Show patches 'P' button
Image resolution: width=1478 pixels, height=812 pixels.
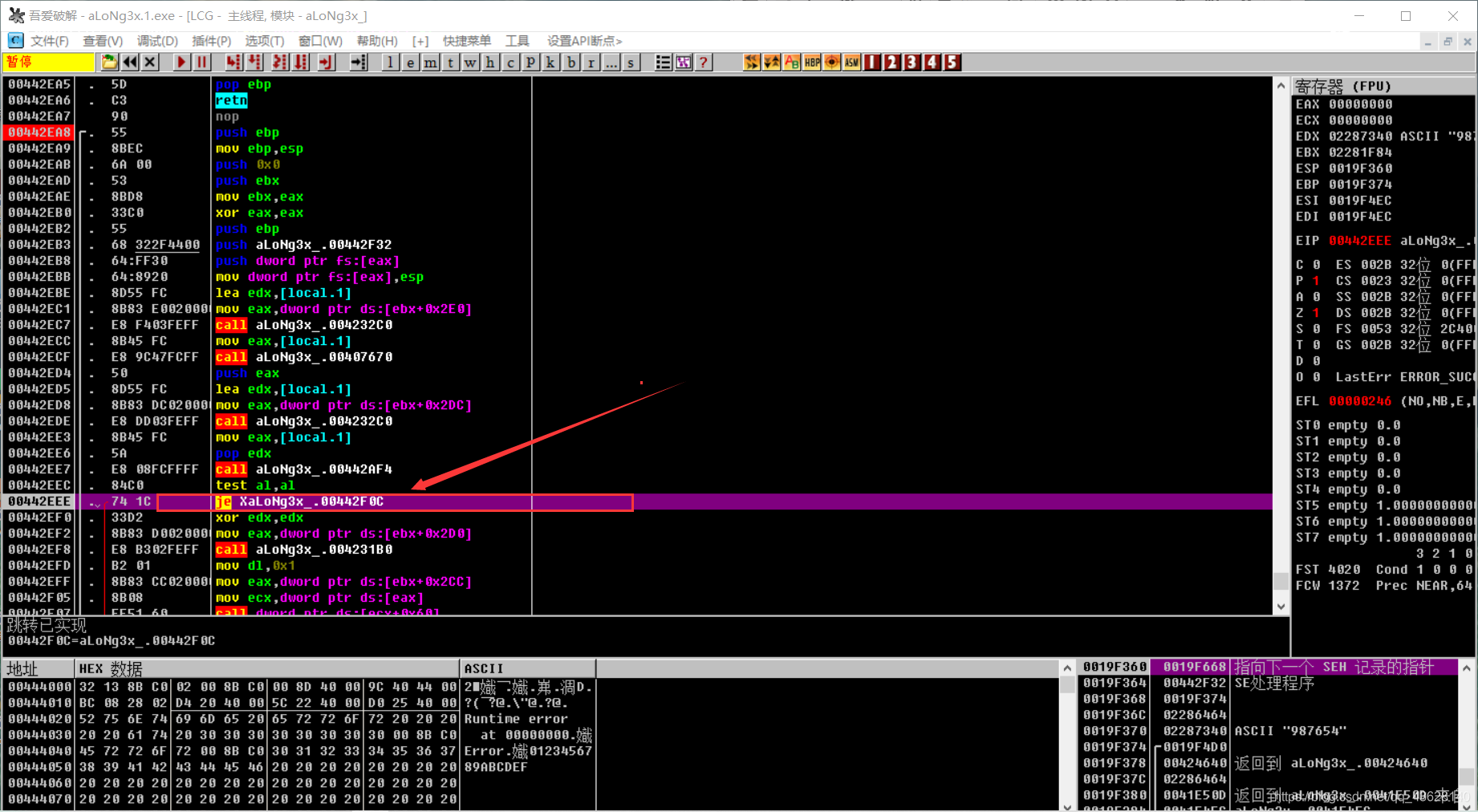(530, 62)
